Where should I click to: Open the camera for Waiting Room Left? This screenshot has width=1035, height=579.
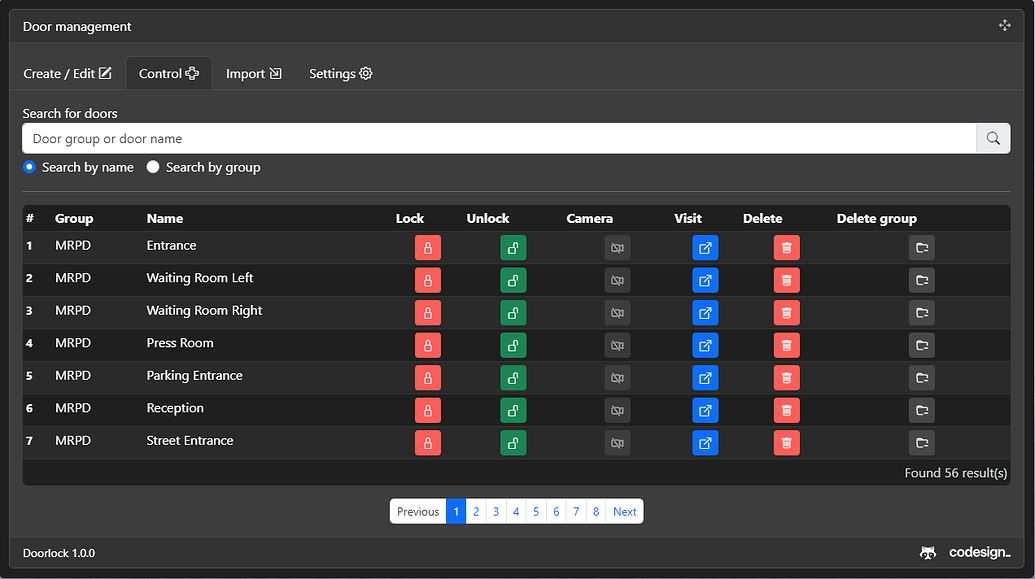click(617, 280)
